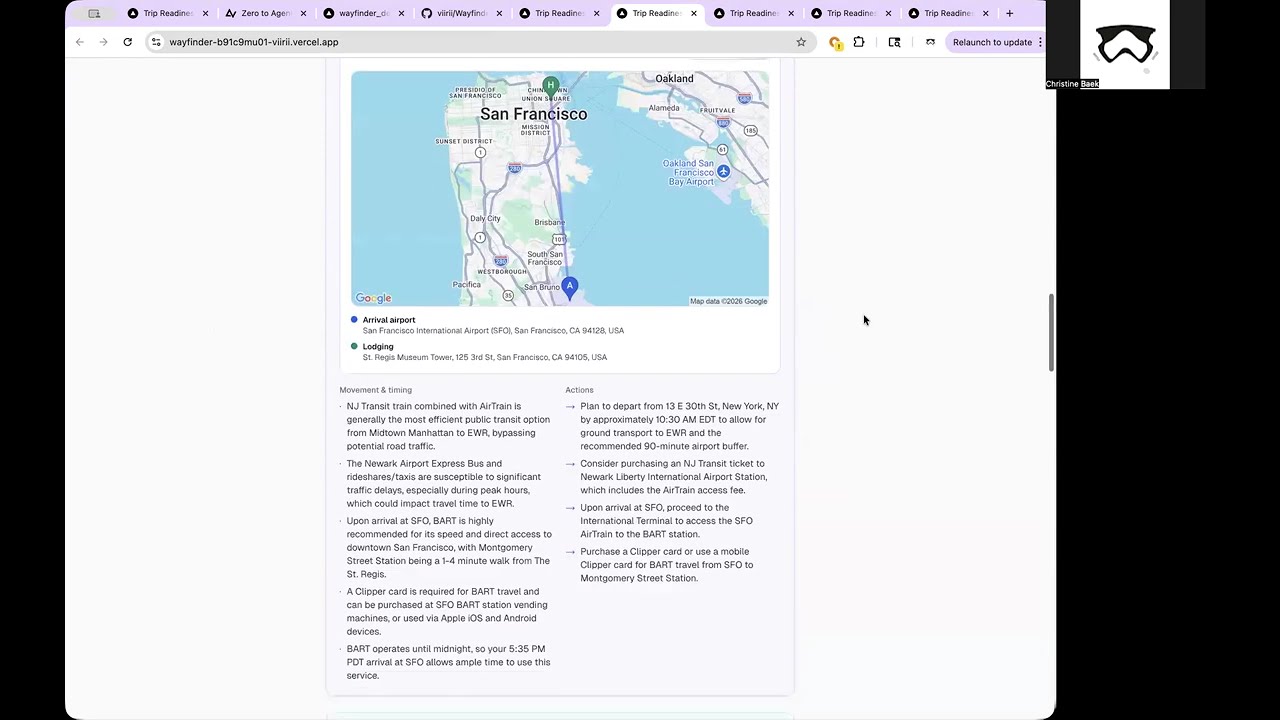Click the blue Arrival airport legend dot

(x=354, y=319)
